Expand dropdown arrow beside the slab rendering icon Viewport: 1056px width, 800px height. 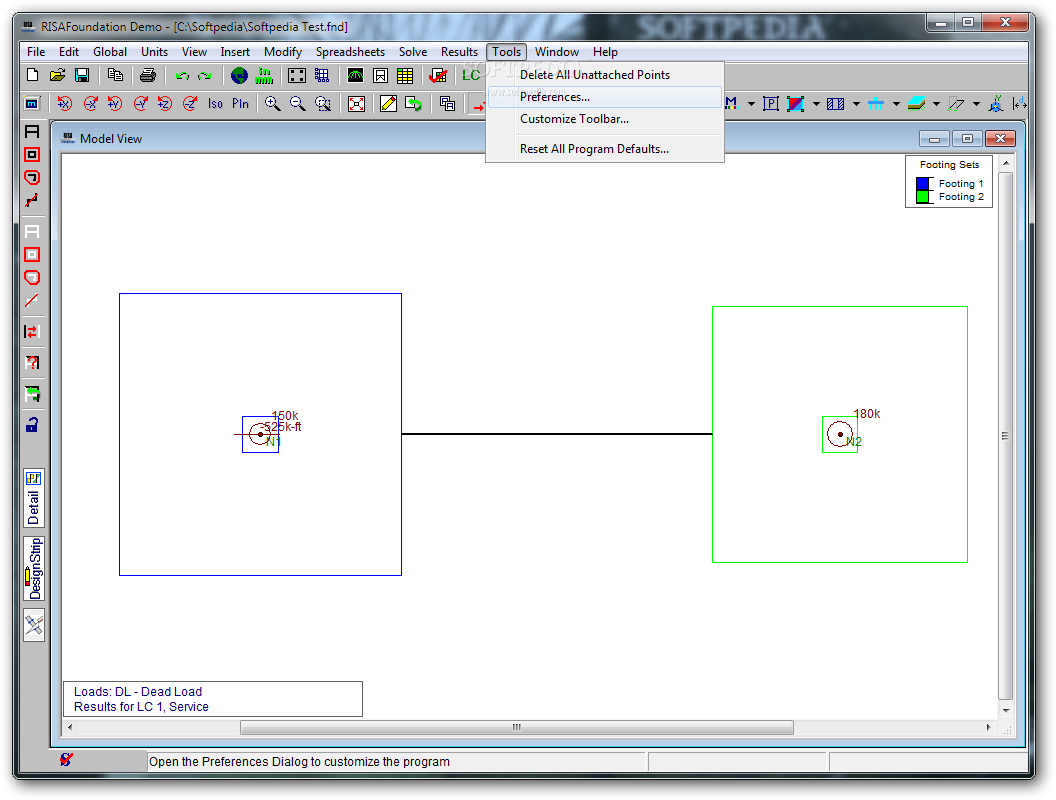[x=816, y=104]
